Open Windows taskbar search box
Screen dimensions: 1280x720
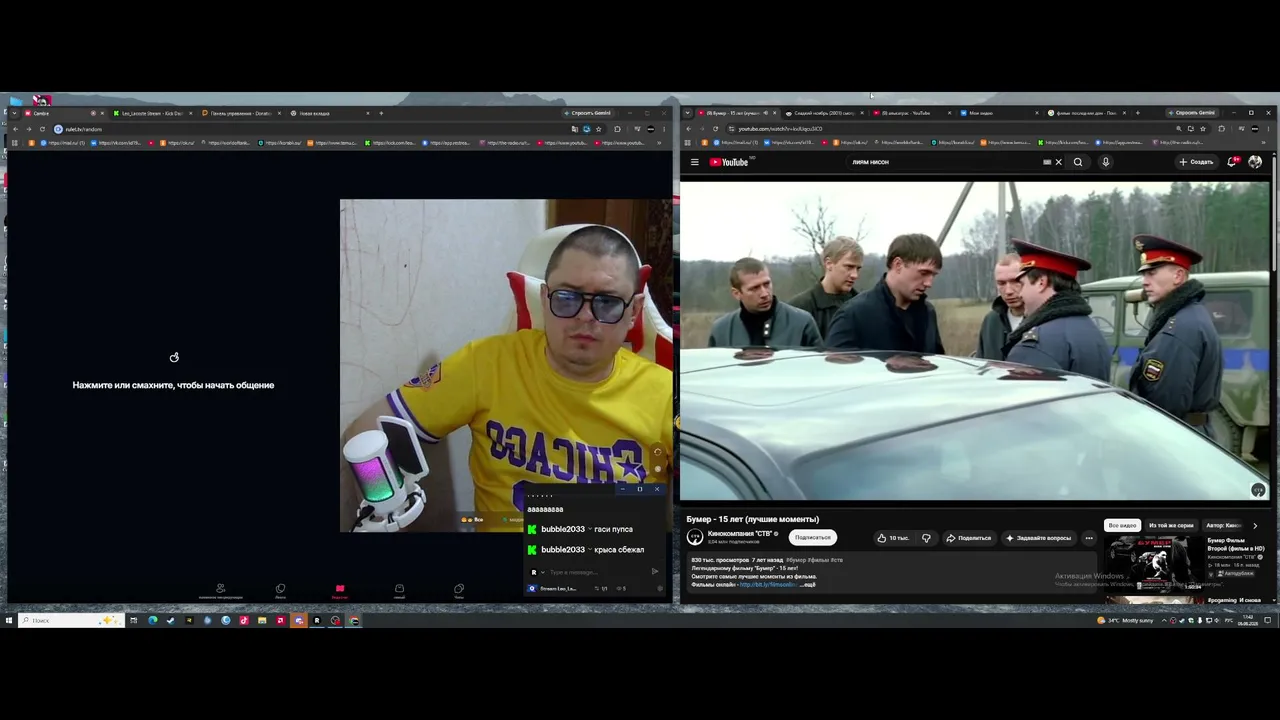[72, 620]
